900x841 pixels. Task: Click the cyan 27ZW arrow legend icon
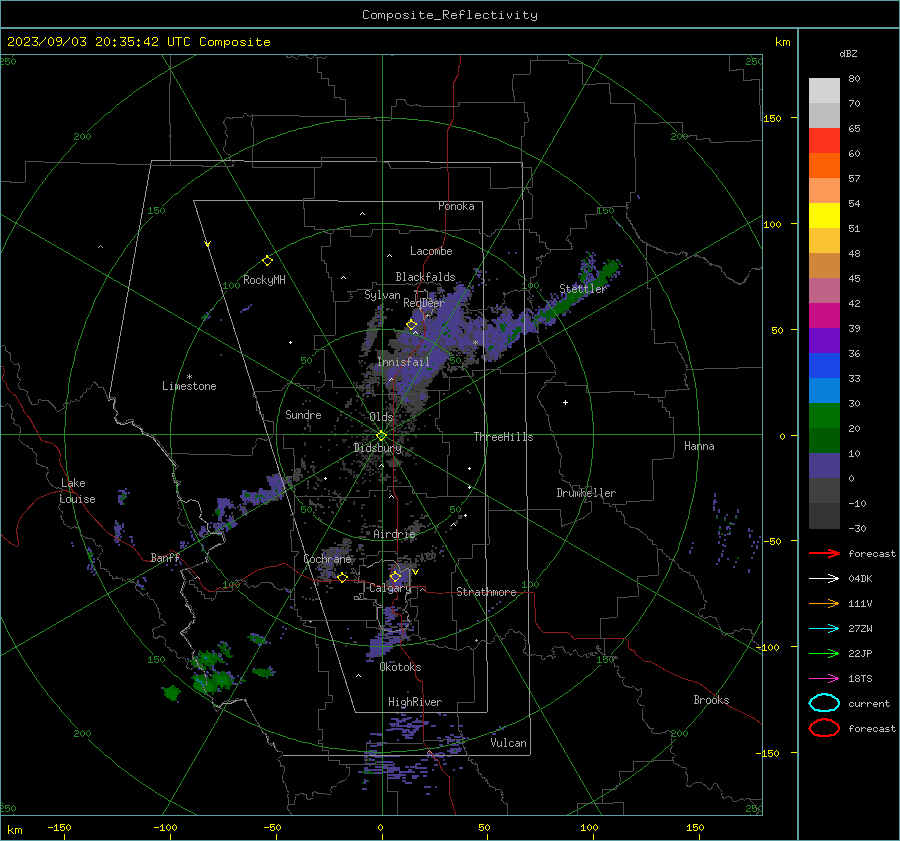click(824, 628)
